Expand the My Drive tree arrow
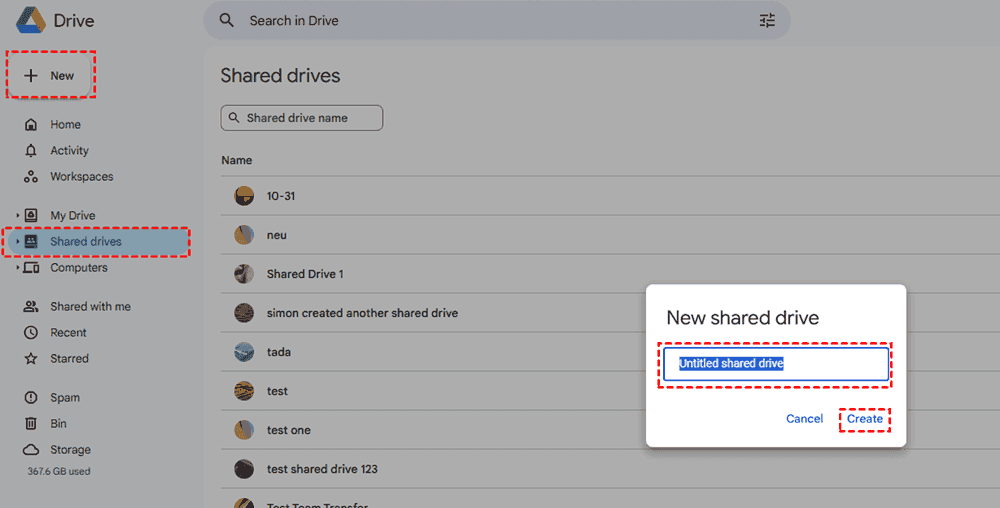The width and height of the screenshot is (1000, 508). 17,216
